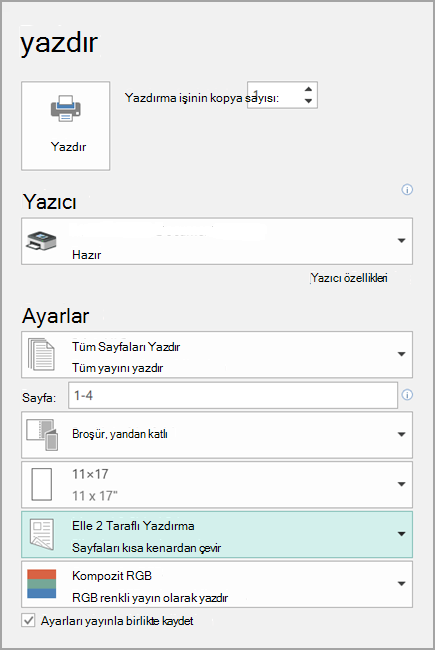This screenshot has width=435, height=650.
Task: Open the printer selection dropdown
Action: [x=217, y=241]
